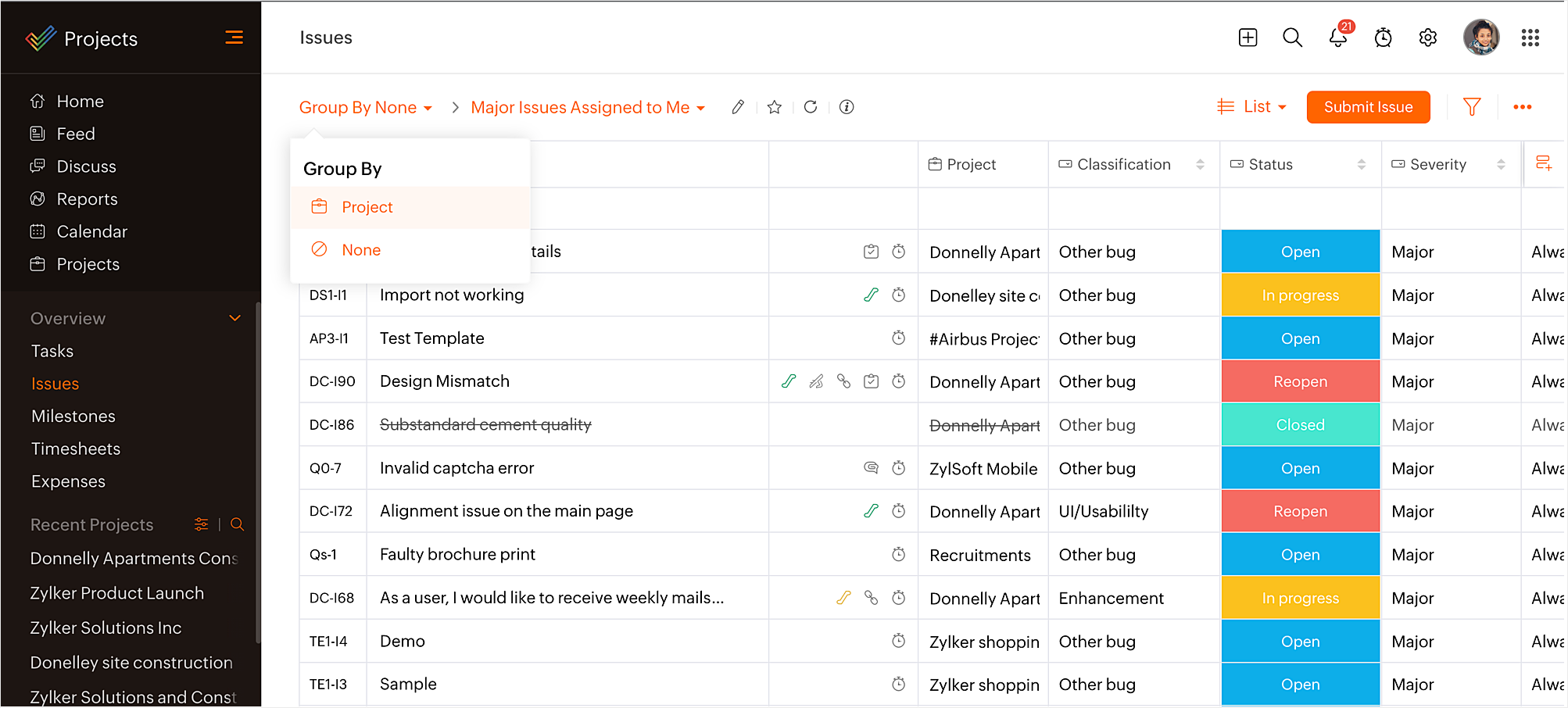Click the filter funnel icon
This screenshot has height=708, width=1568.
tap(1471, 107)
